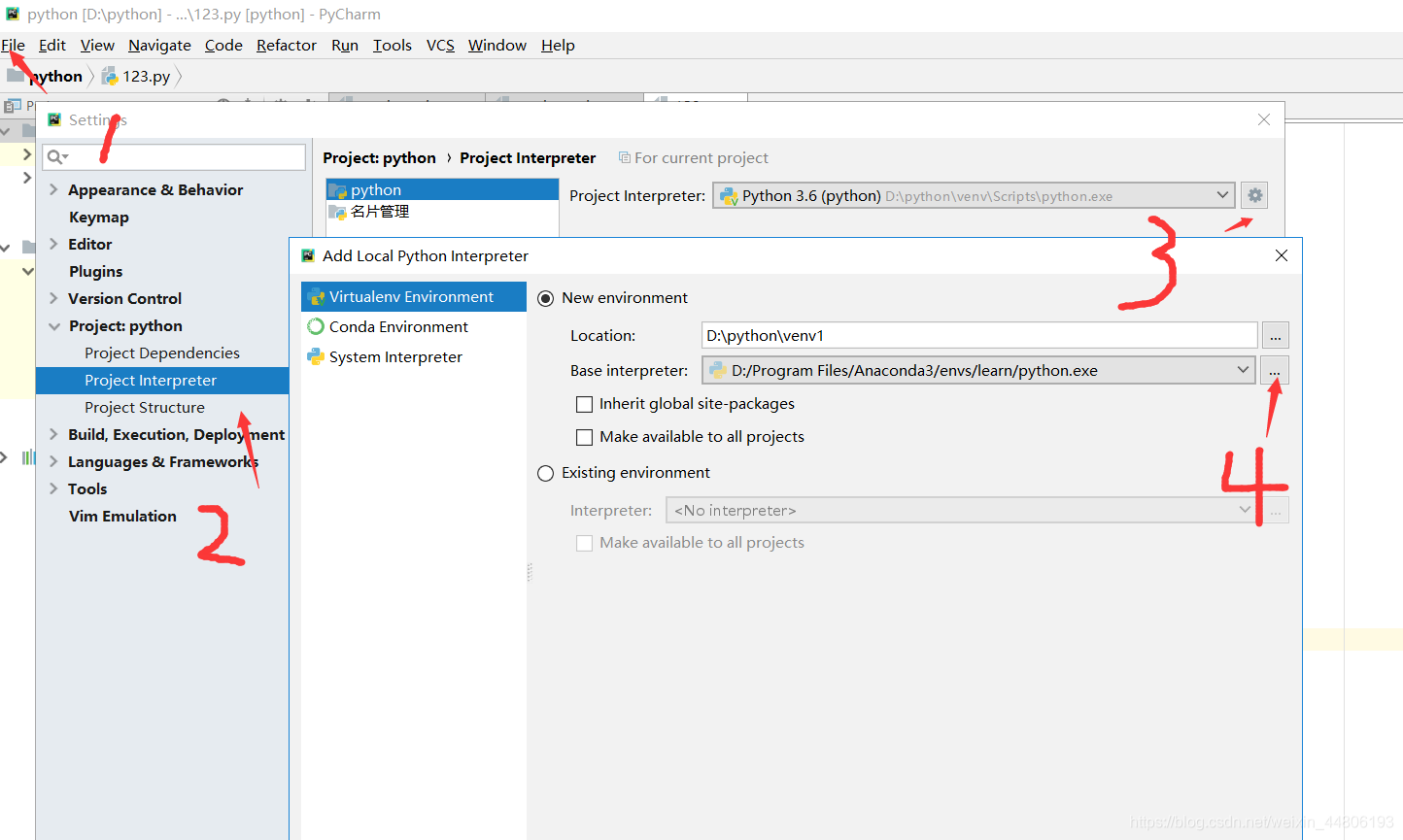
Task: Close the Settings dialog
Action: tap(1264, 119)
